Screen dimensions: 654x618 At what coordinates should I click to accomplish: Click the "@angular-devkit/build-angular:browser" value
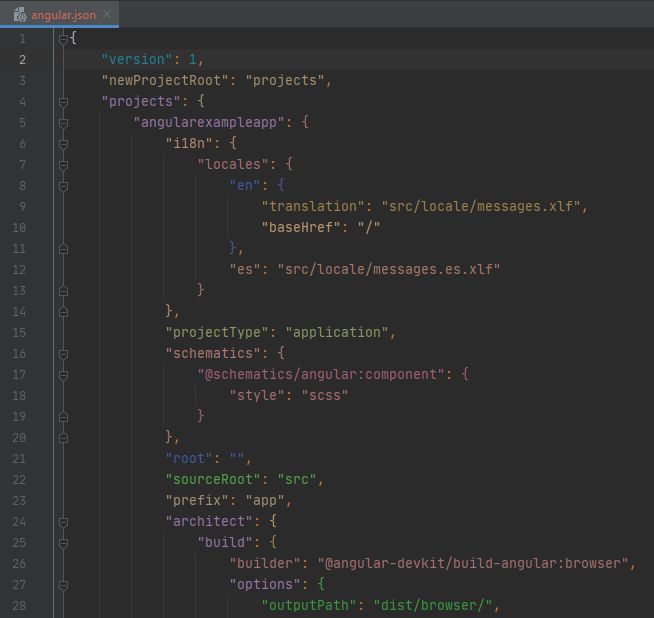pos(473,563)
